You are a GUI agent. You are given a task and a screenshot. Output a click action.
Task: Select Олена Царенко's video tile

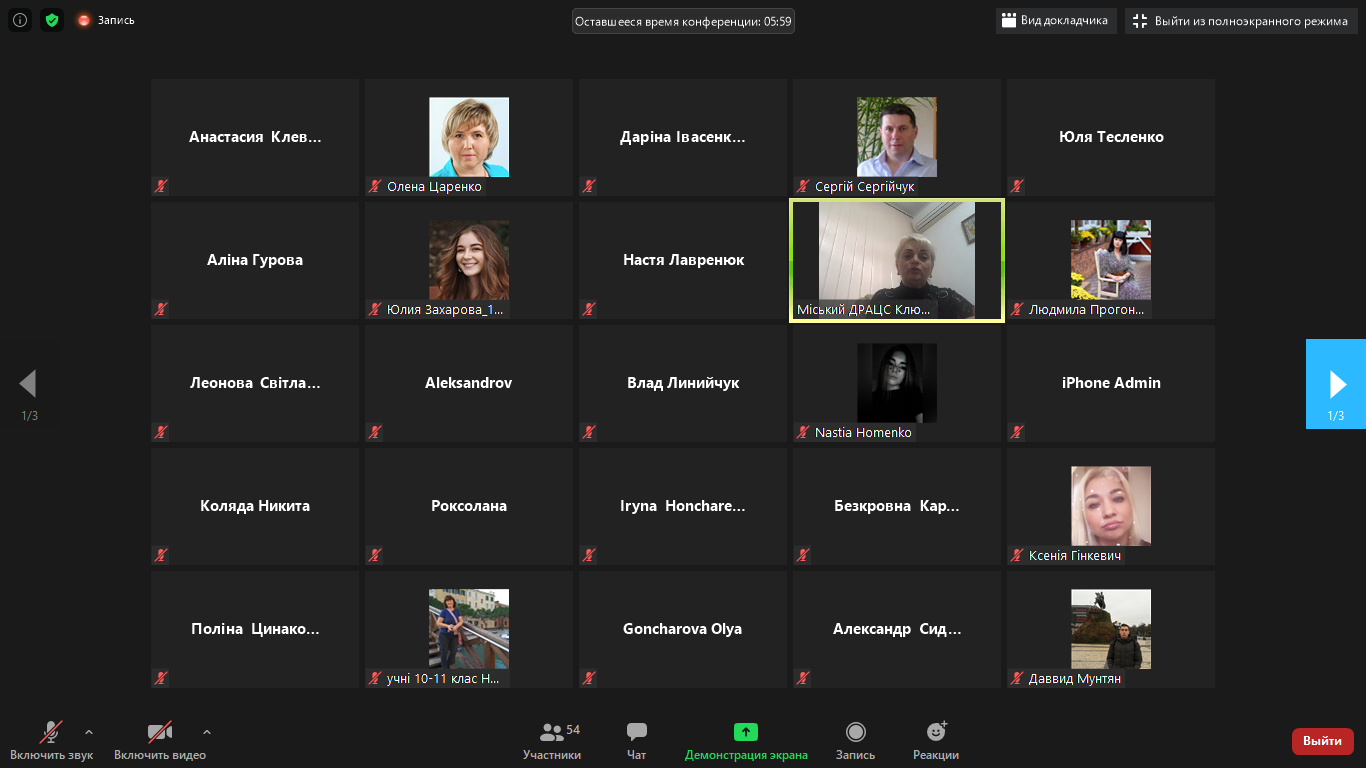point(468,137)
